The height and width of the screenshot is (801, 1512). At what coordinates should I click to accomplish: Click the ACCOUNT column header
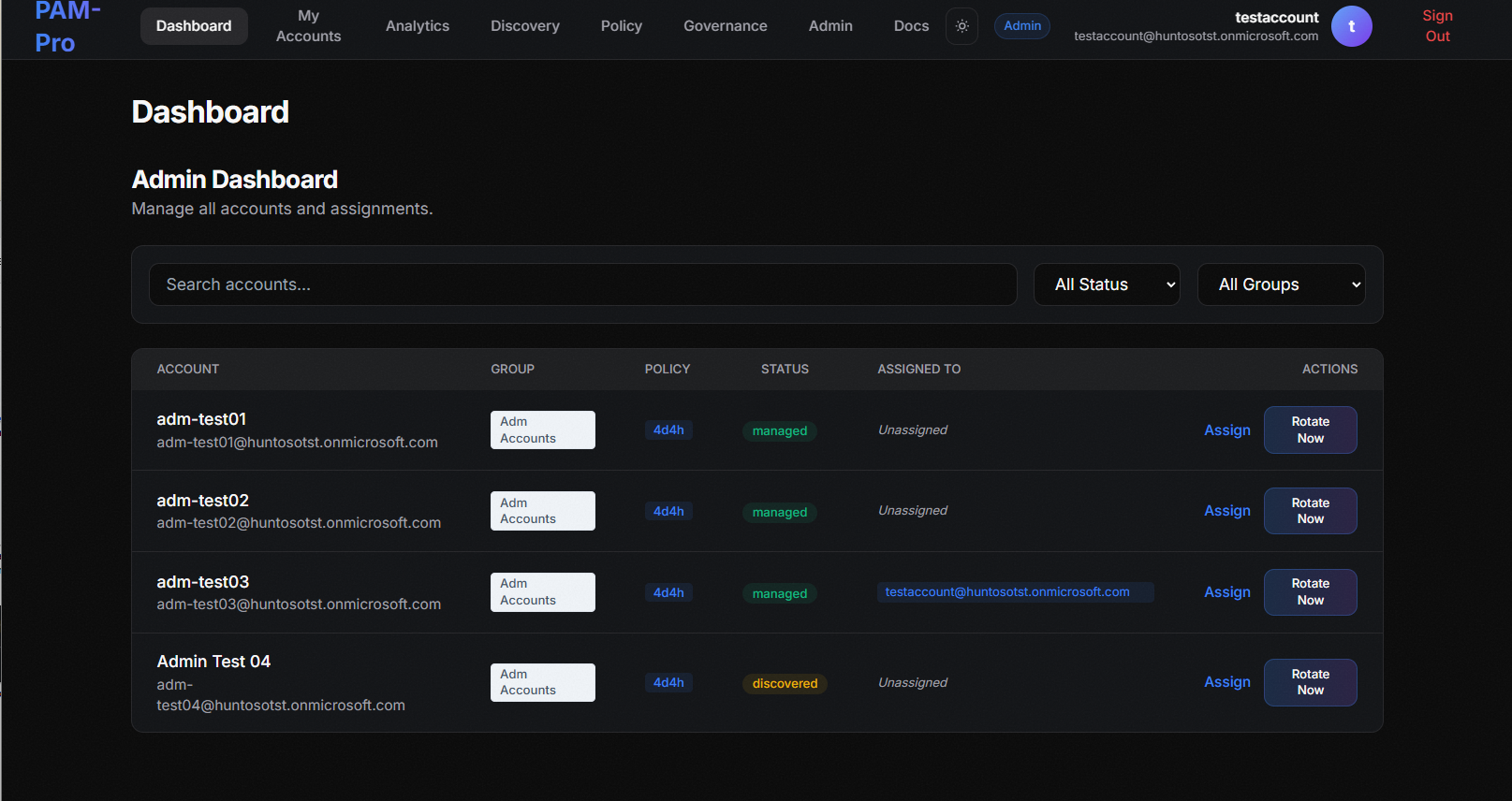[187, 370]
